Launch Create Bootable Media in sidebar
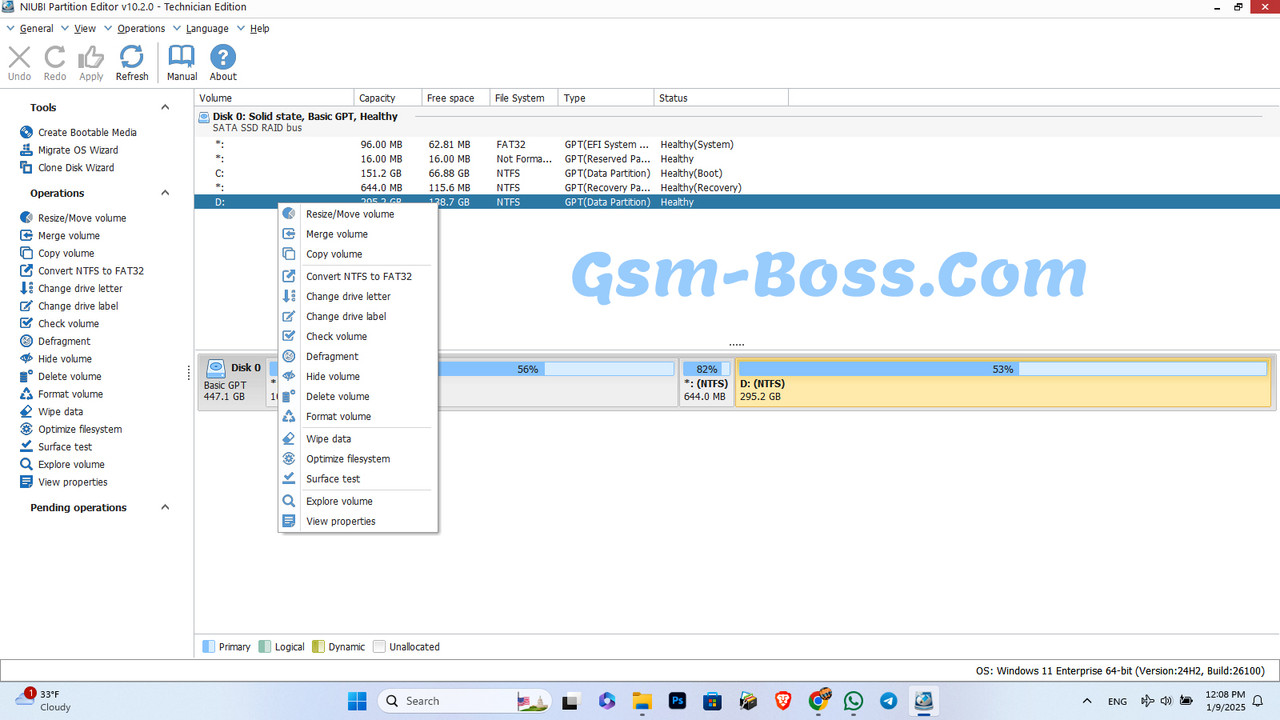1280x720 pixels. click(78, 132)
